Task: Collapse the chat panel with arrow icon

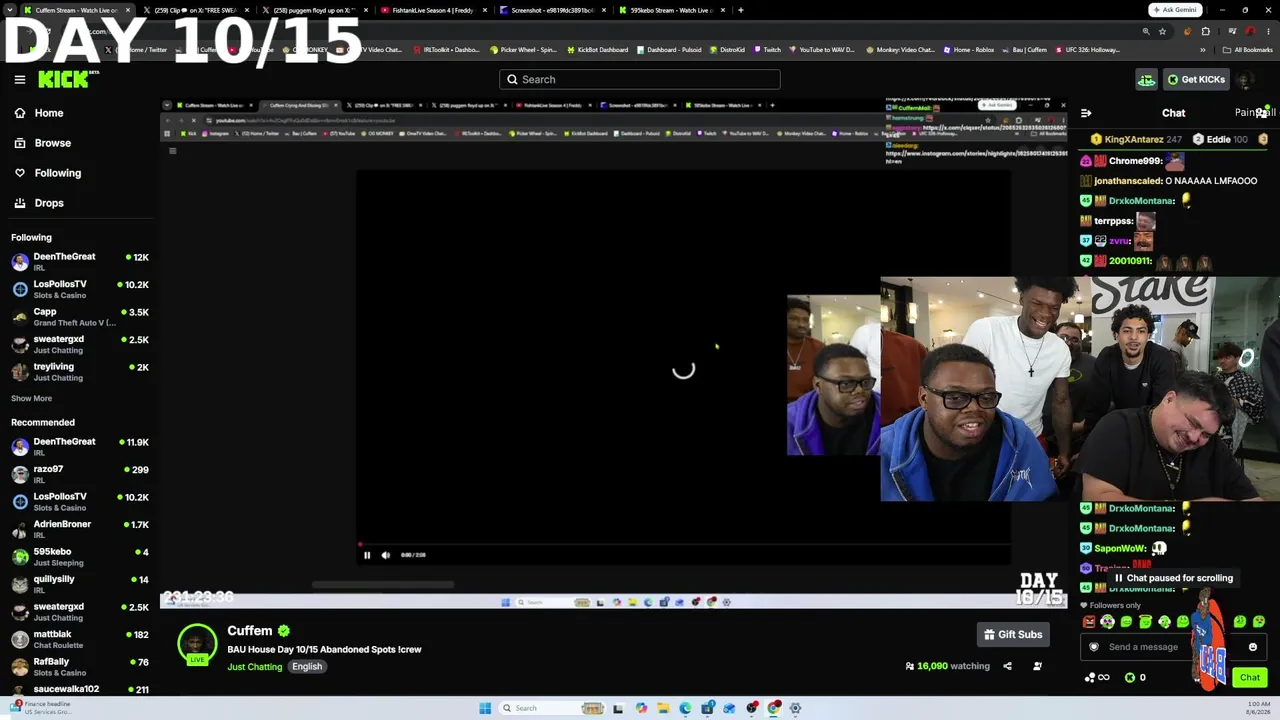Action: pos(1086,113)
